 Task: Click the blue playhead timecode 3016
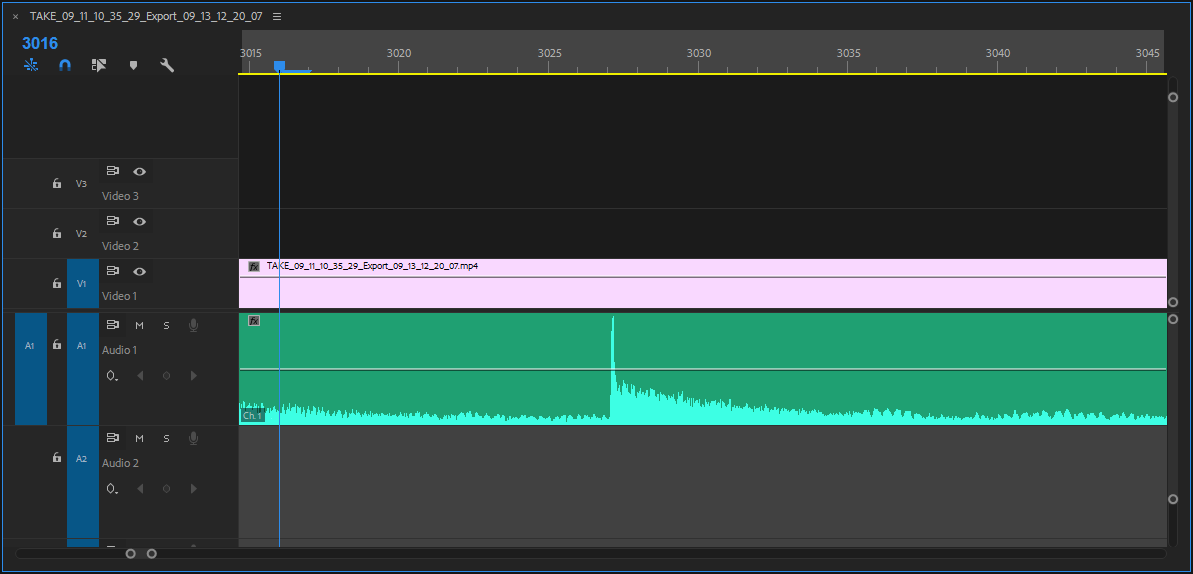[x=40, y=43]
